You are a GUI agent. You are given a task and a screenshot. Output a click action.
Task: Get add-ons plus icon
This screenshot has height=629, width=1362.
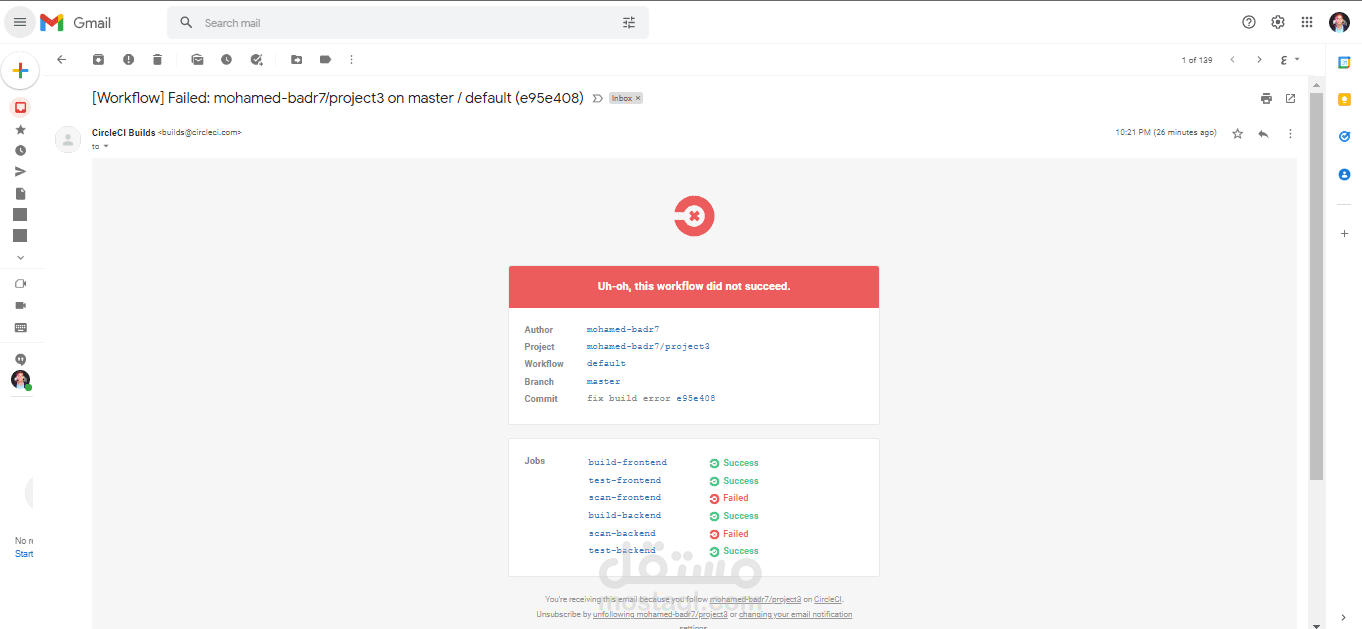point(1344,233)
